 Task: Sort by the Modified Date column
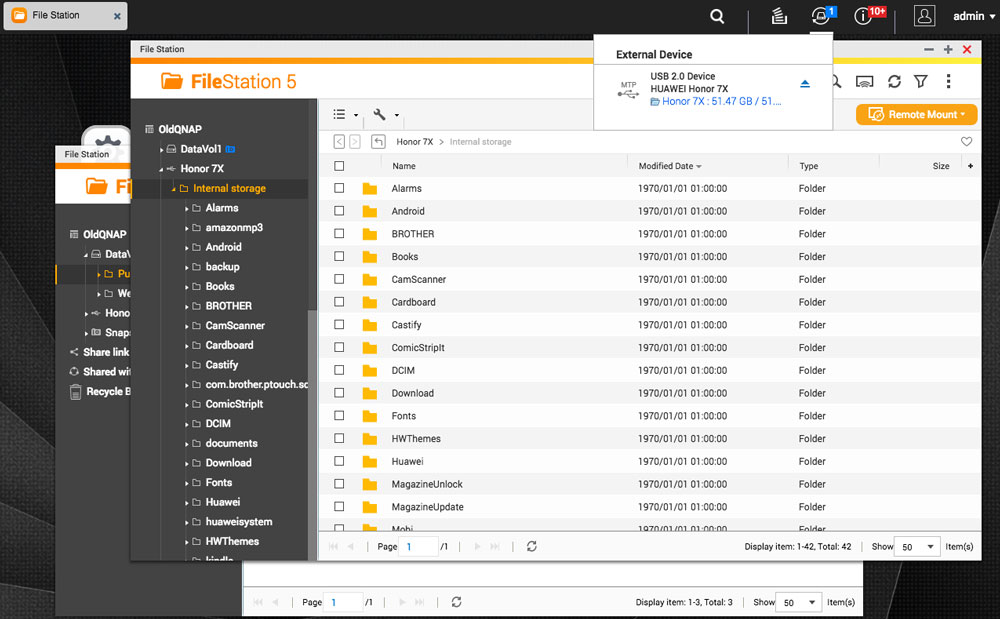coord(666,166)
